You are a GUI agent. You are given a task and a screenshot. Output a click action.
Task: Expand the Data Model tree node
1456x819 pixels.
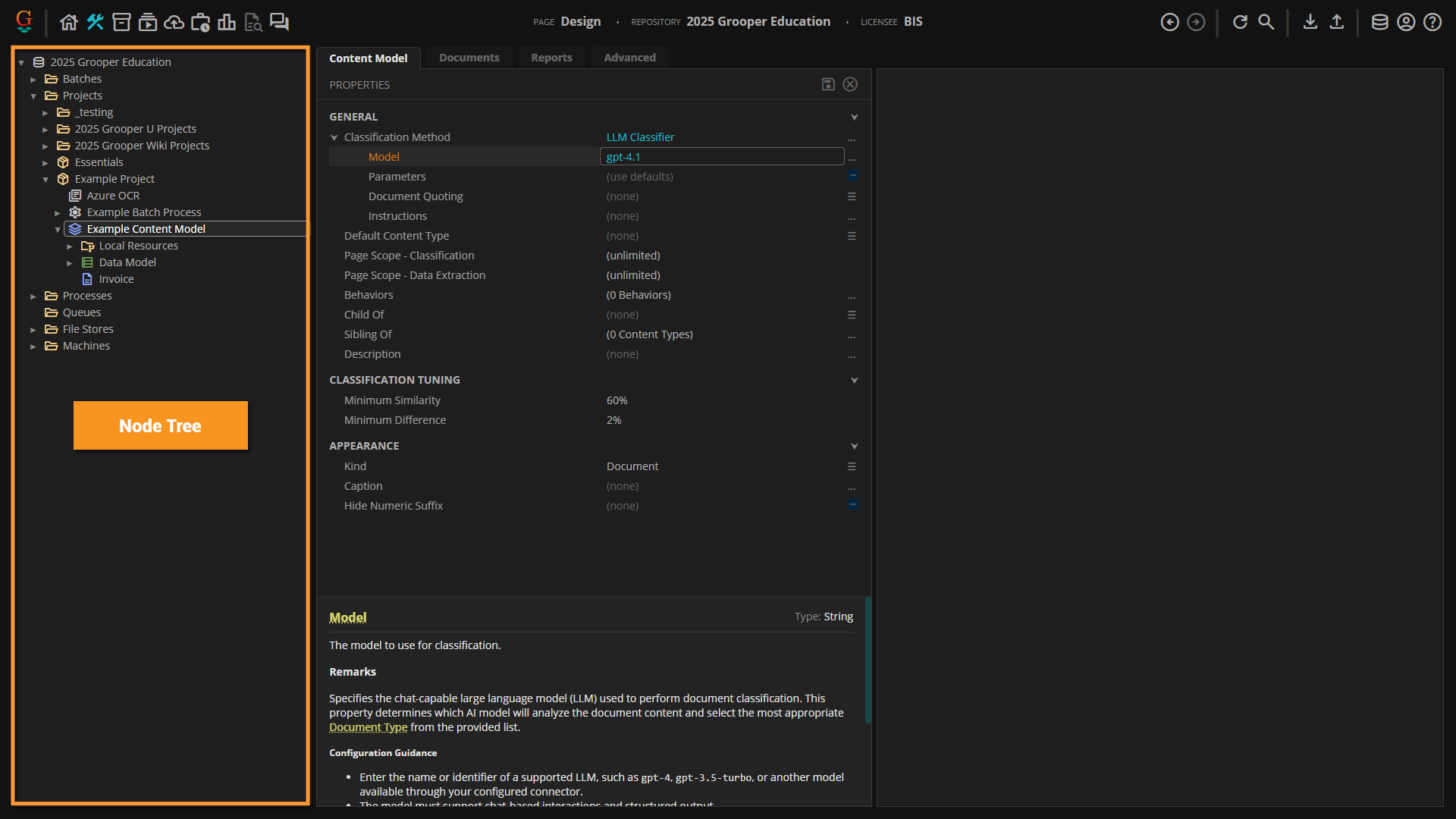click(70, 262)
